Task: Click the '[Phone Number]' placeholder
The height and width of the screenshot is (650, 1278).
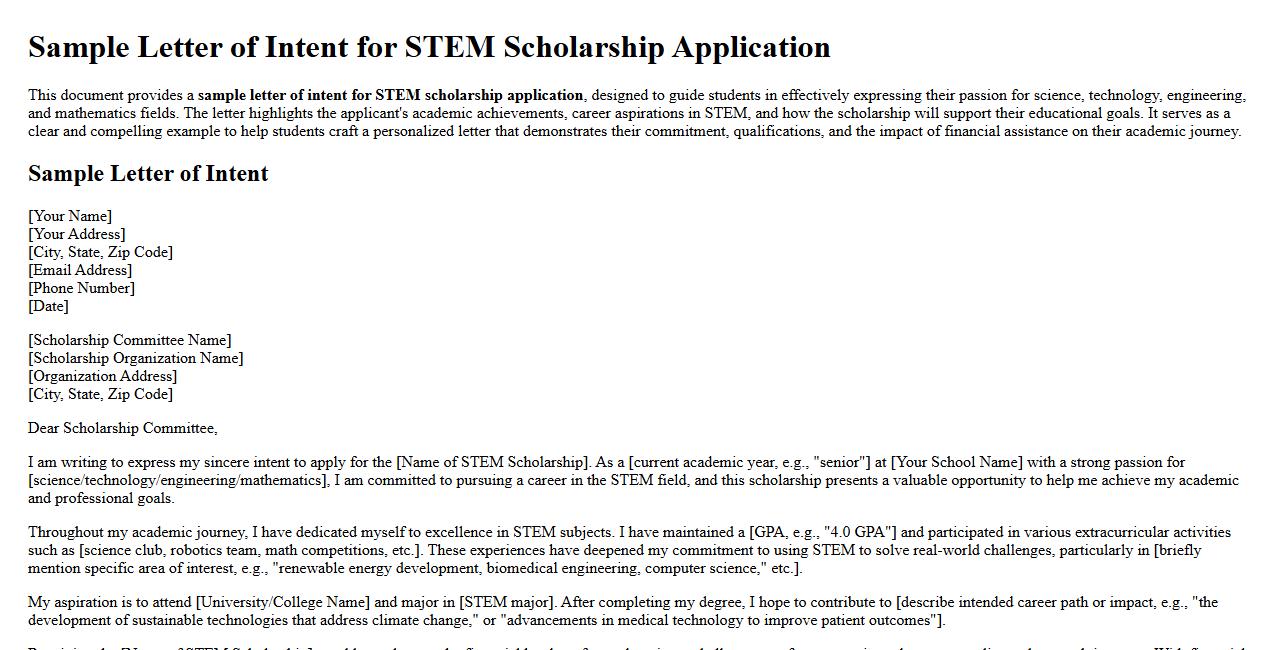Action: click(x=81, y=288)
